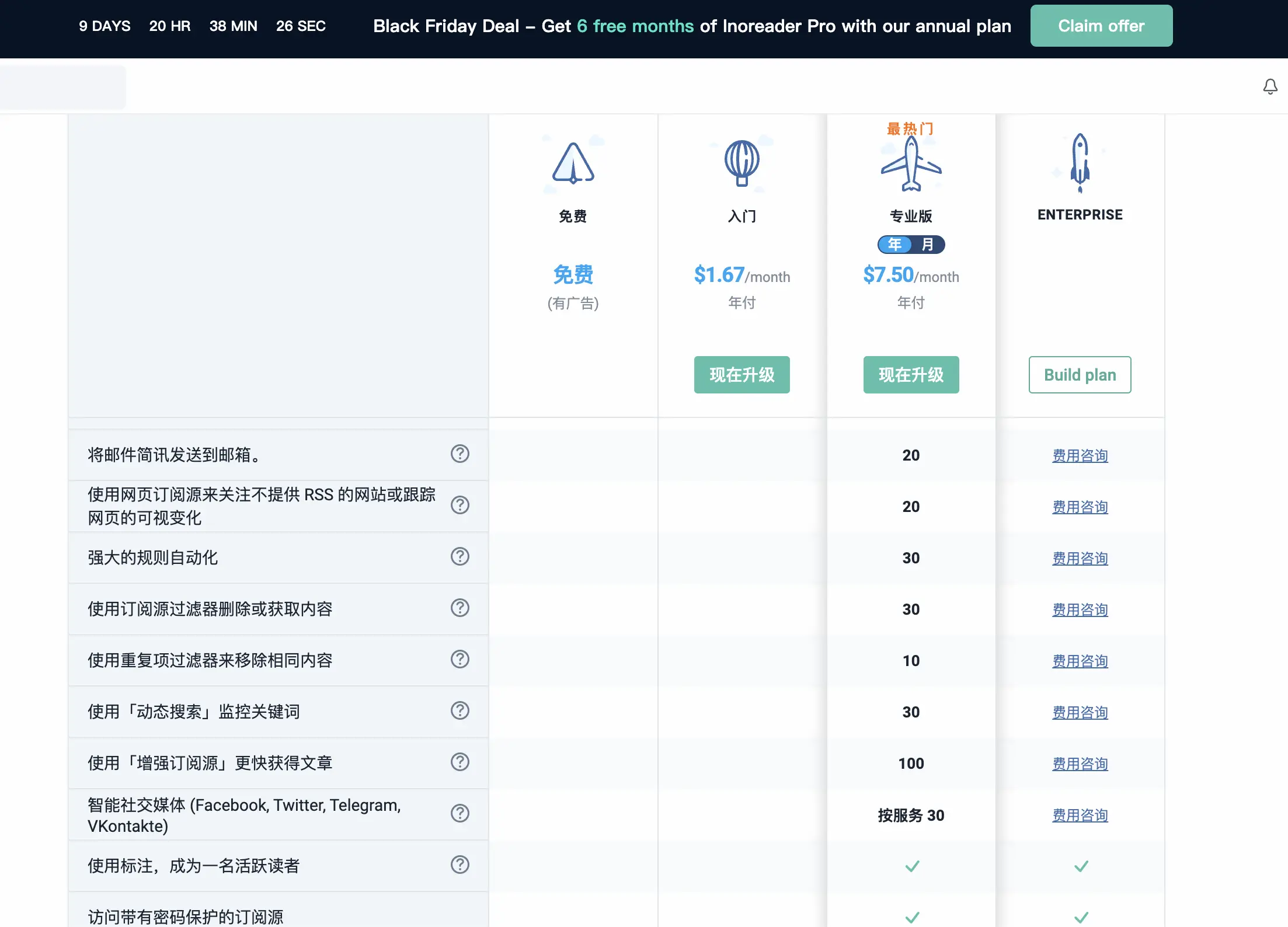Click the notification bell icon

(1270, 87)
